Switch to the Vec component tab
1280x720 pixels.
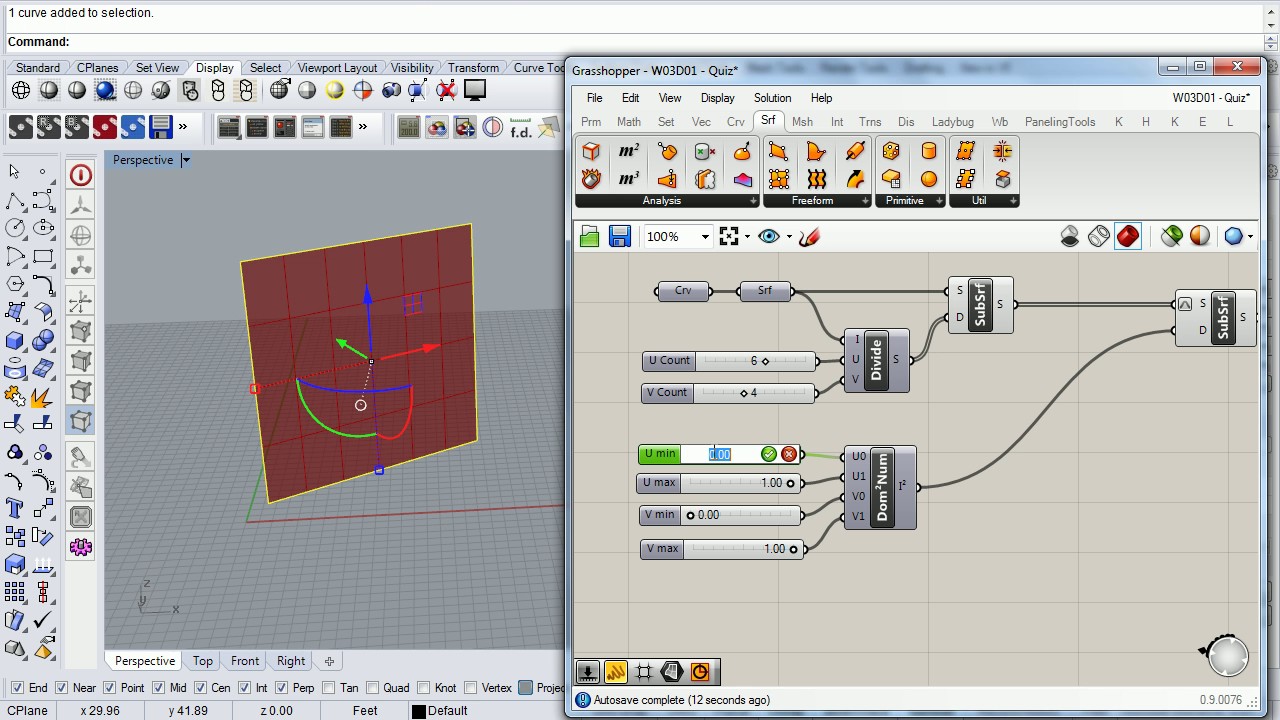pos(701,122)
